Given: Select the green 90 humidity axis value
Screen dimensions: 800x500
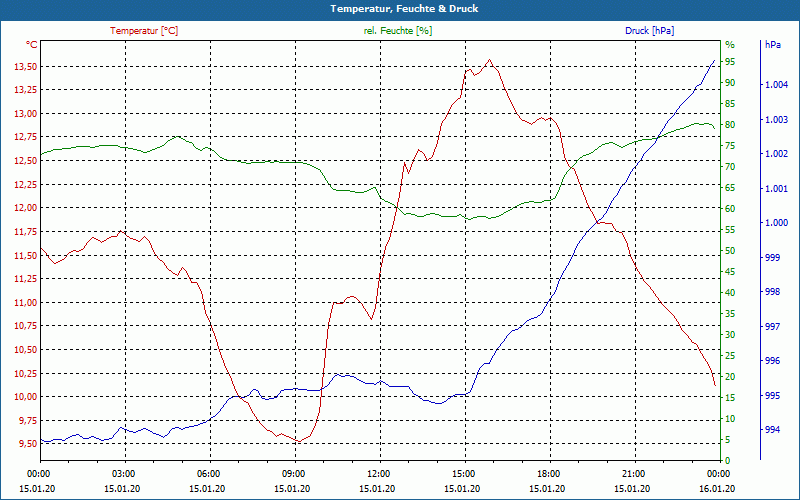Looking at the screenshot, I should (730, 83).
